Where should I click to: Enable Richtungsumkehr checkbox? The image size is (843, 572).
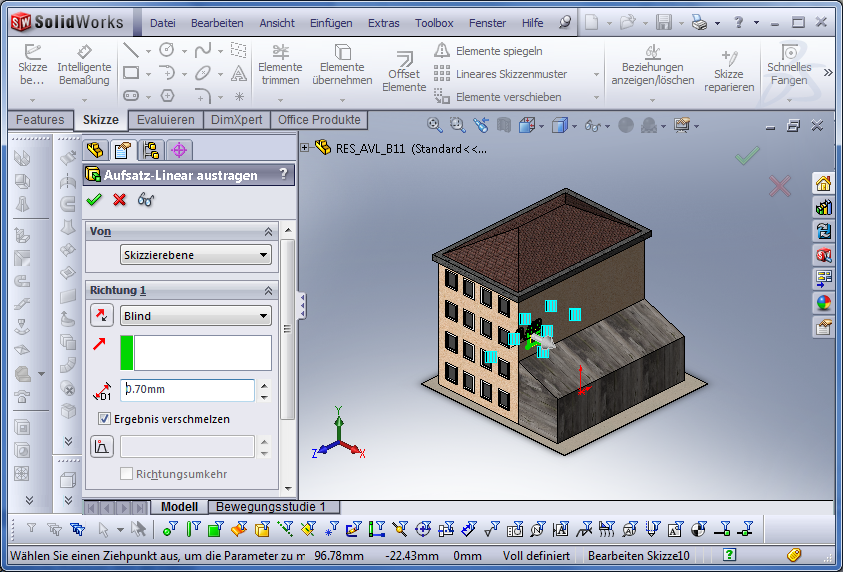click(x=127, y=473)
